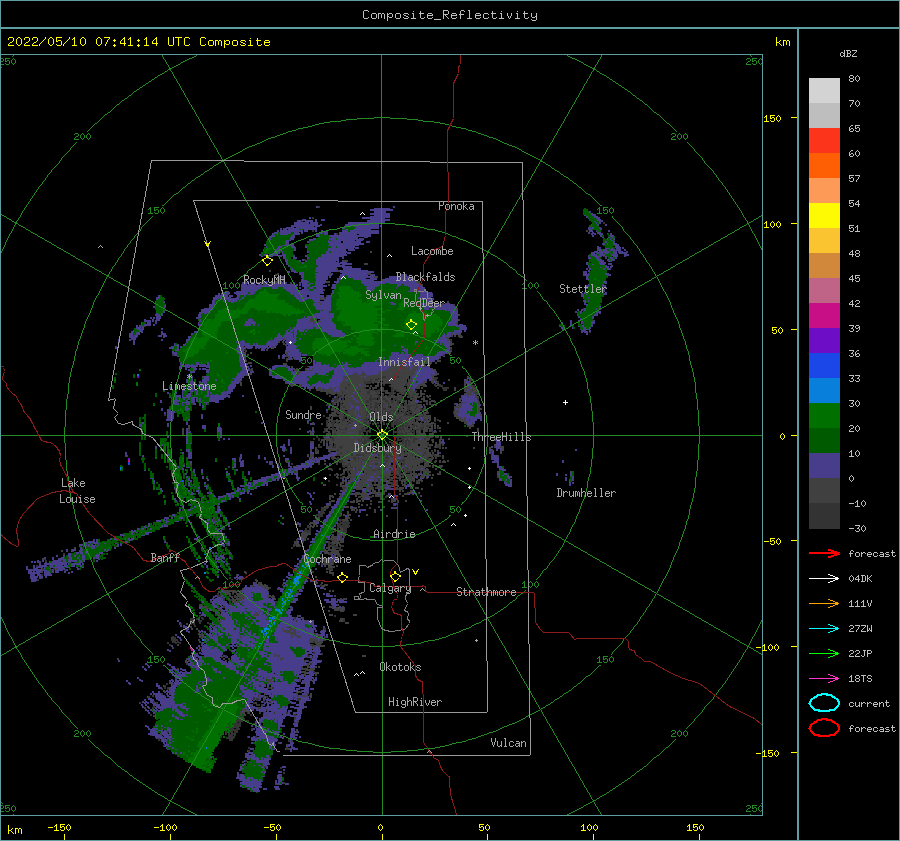Image resolution: width=900 pixels, height=841 pixels.
Task: Select the red 60-65 dBZ swatch
Action: (824, 141)
